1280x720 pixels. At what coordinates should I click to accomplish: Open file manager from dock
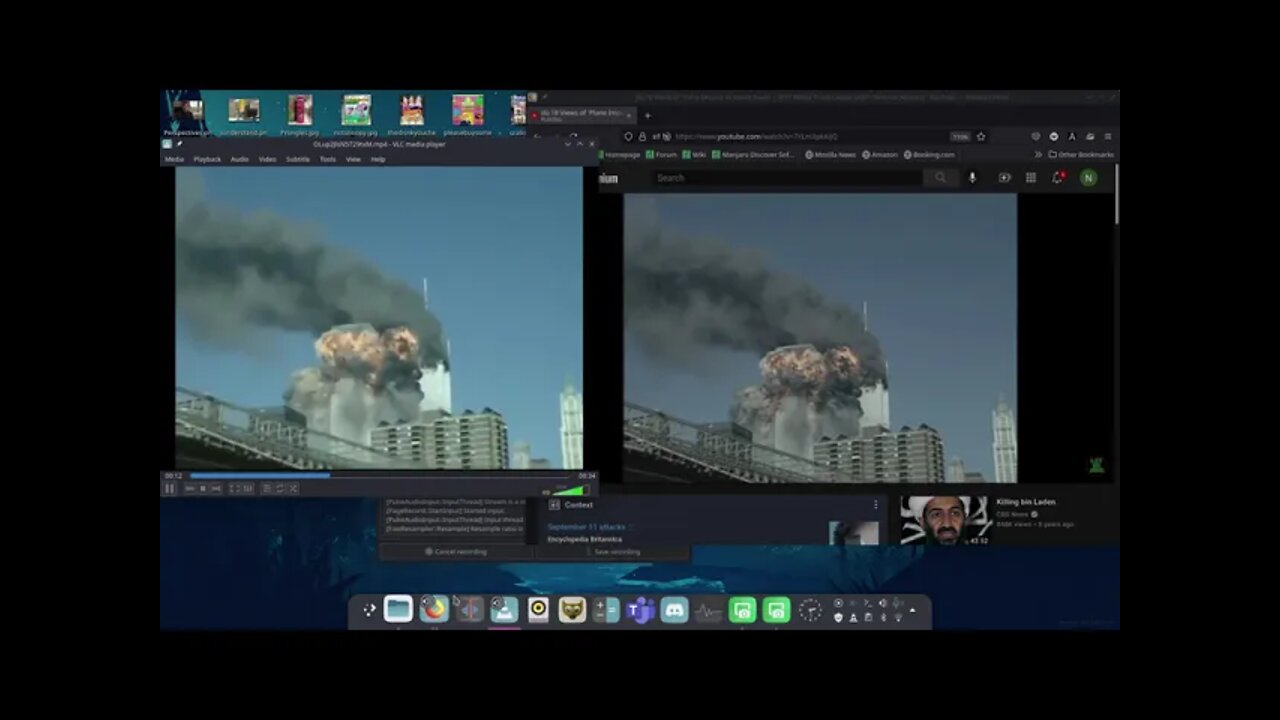[x=398, y=609]
